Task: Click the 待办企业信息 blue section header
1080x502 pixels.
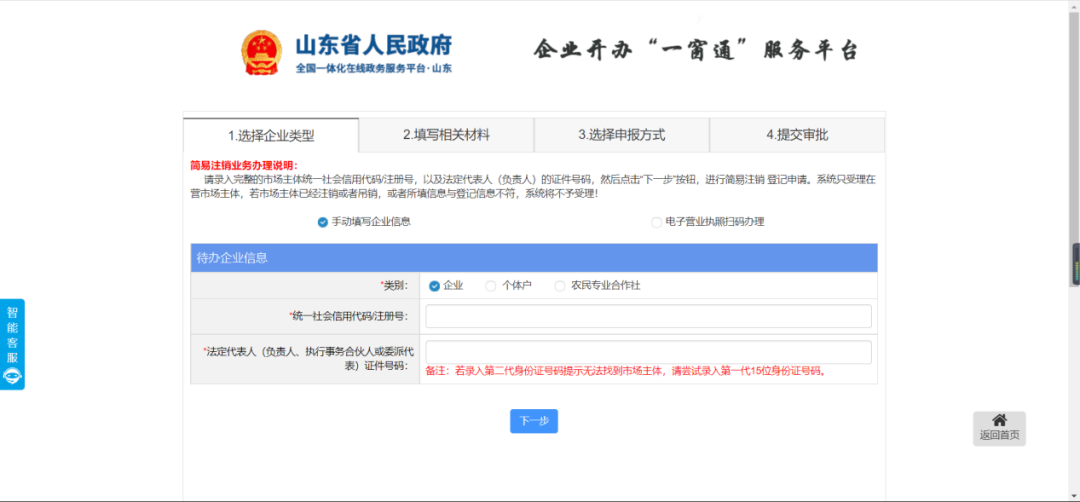Action: pos(533,258)
